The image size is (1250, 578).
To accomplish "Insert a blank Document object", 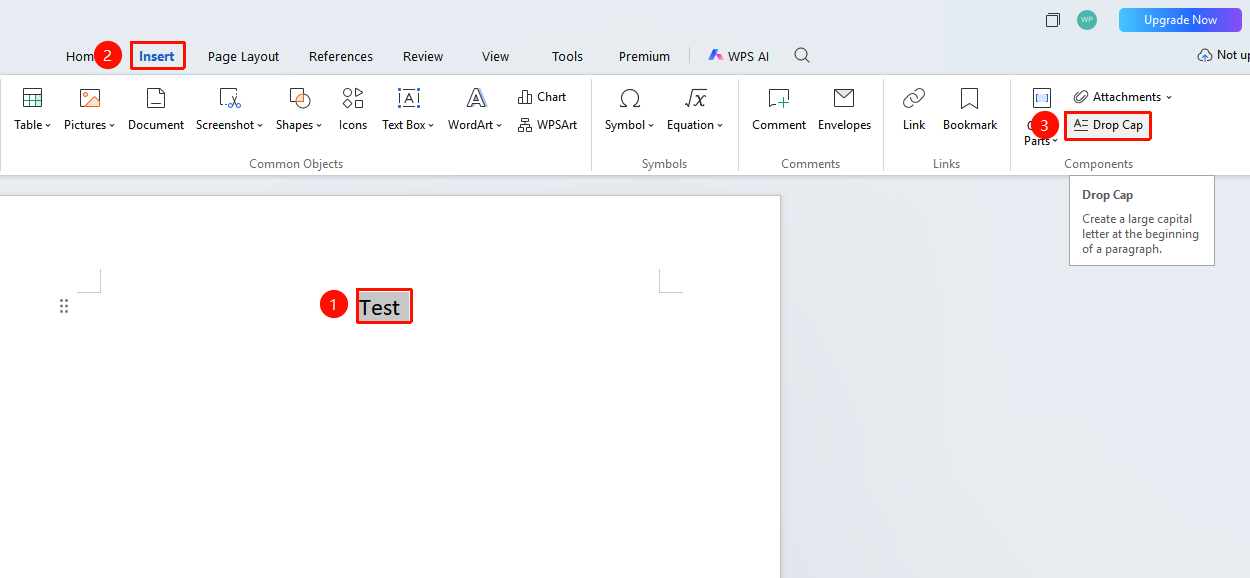I will [156, 109].
